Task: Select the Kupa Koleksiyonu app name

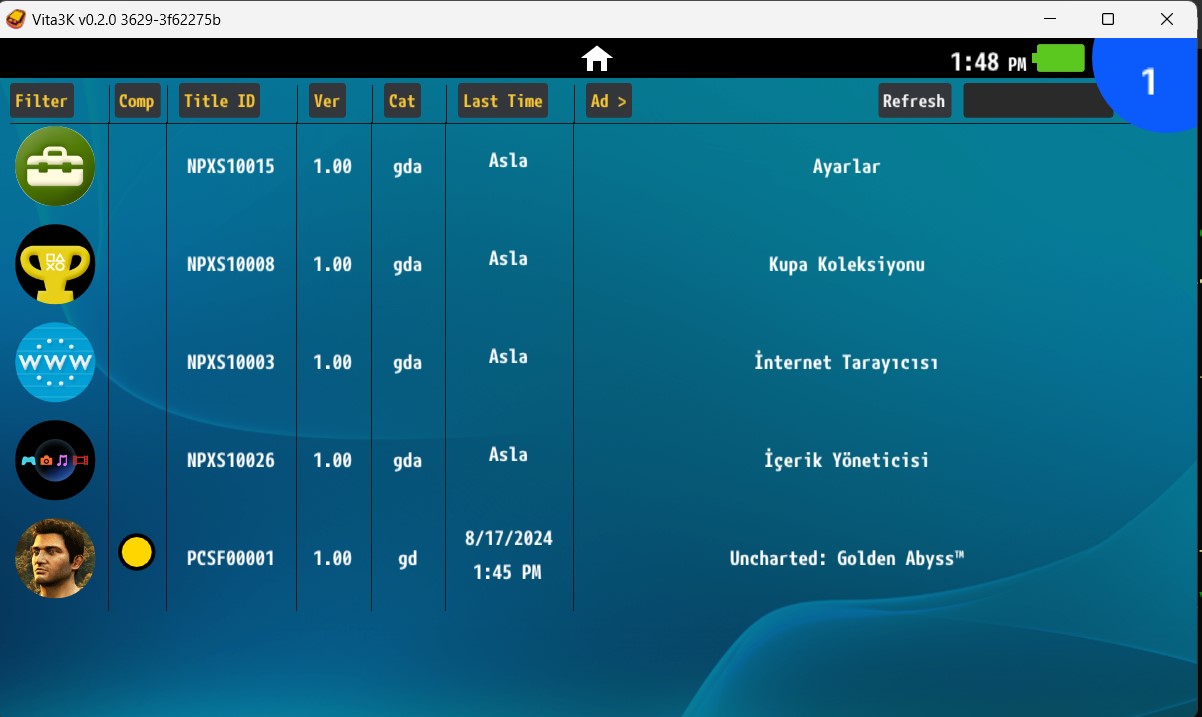Action: click(846, 265)
